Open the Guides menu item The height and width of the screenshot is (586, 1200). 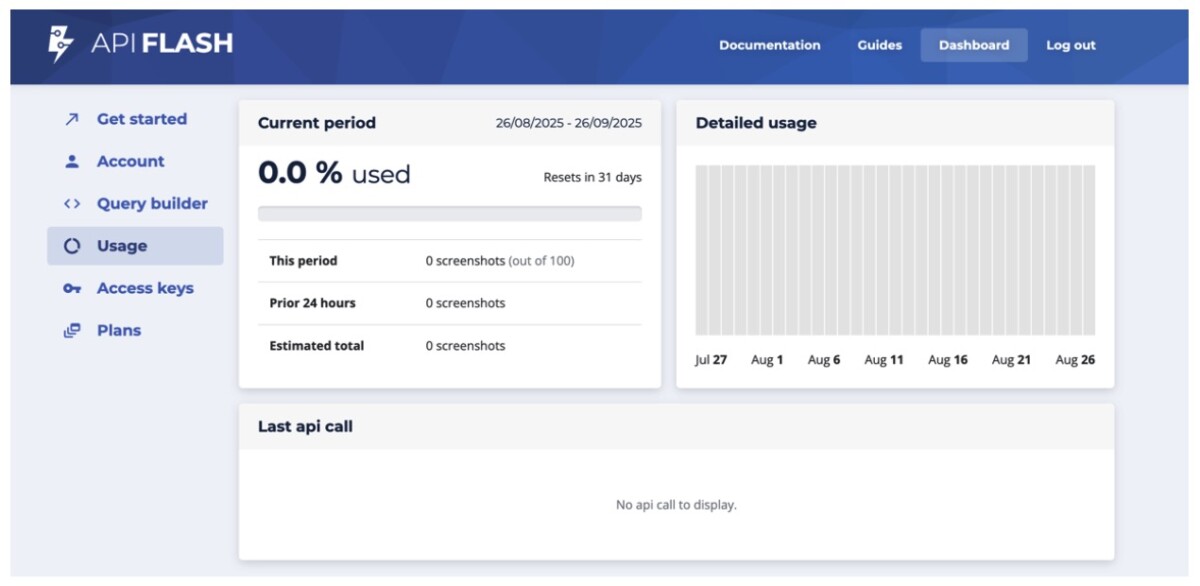click(x=879, y=45)
